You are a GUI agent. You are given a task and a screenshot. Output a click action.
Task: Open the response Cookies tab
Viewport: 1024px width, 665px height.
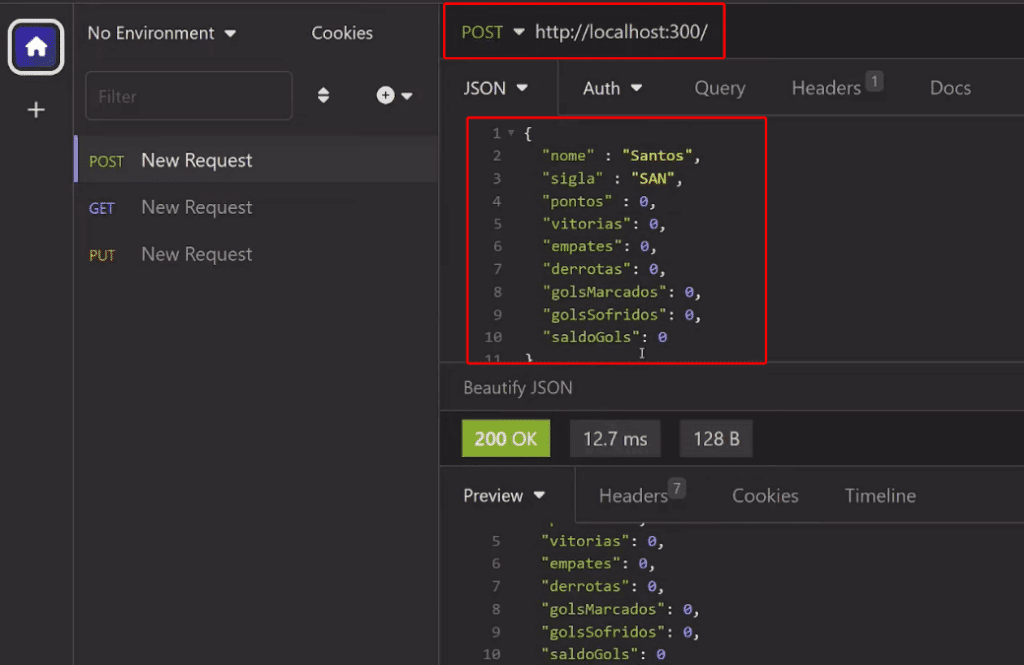tap(765, 496)
